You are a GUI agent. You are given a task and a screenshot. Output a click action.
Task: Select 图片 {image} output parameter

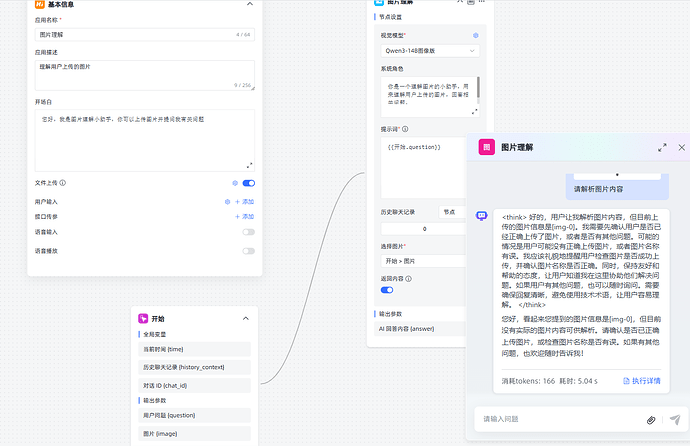pos(195,434)
